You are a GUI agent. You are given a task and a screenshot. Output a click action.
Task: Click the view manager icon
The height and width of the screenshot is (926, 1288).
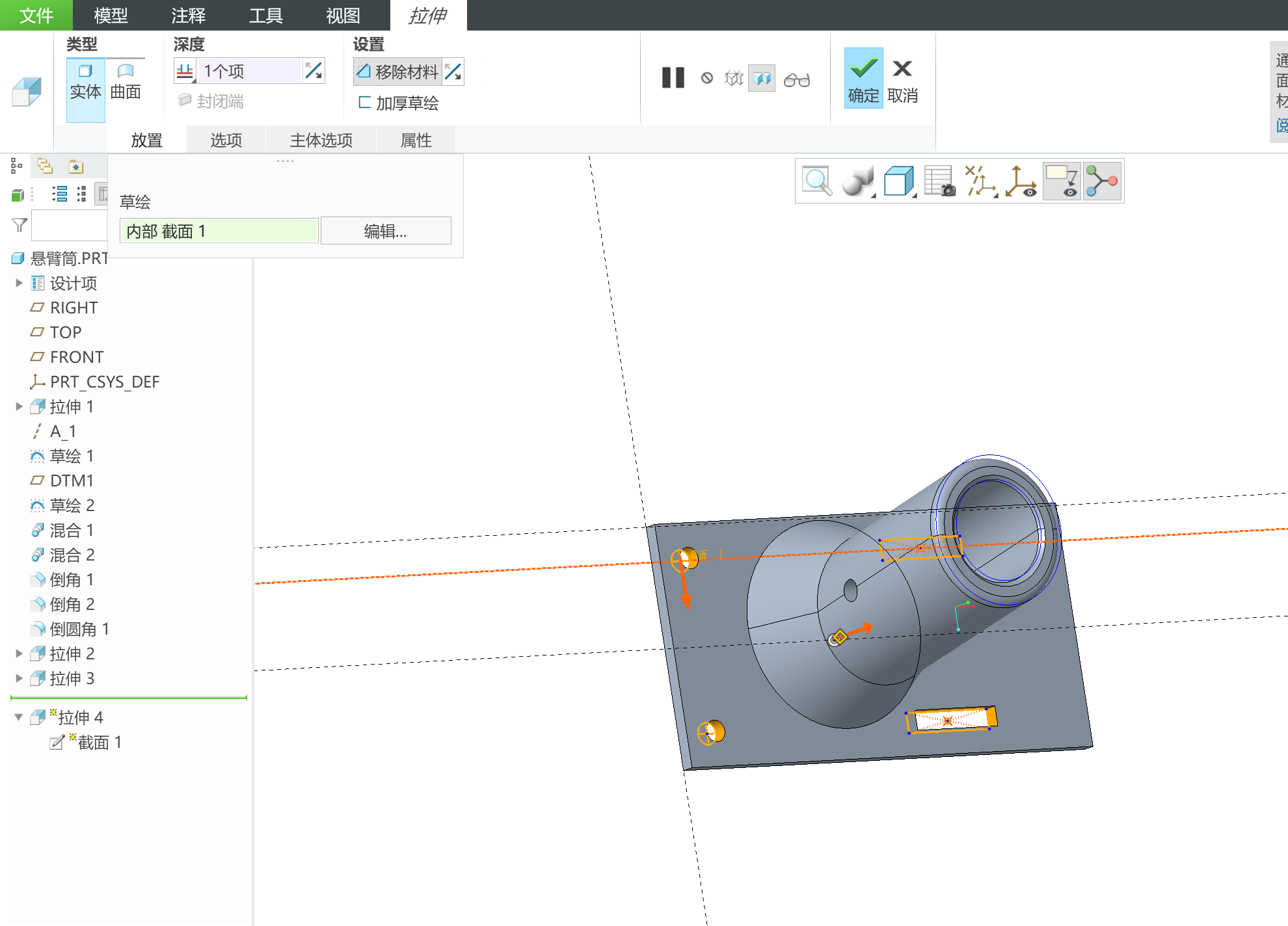939,181
